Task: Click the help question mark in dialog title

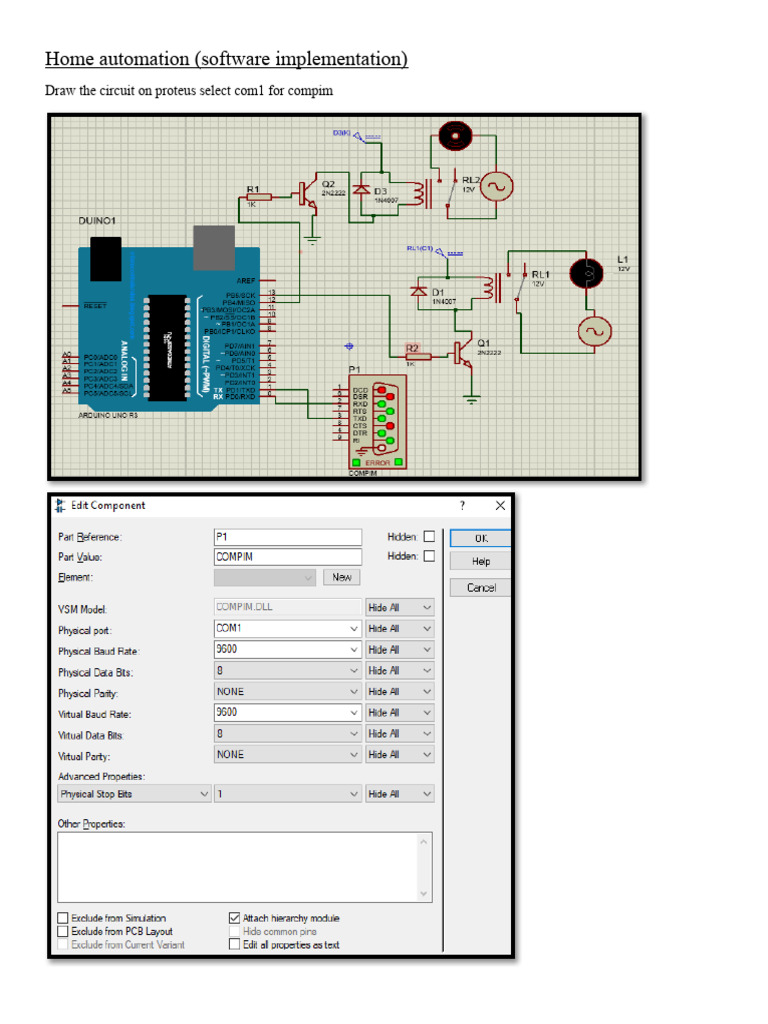Action: pos(462,505)
